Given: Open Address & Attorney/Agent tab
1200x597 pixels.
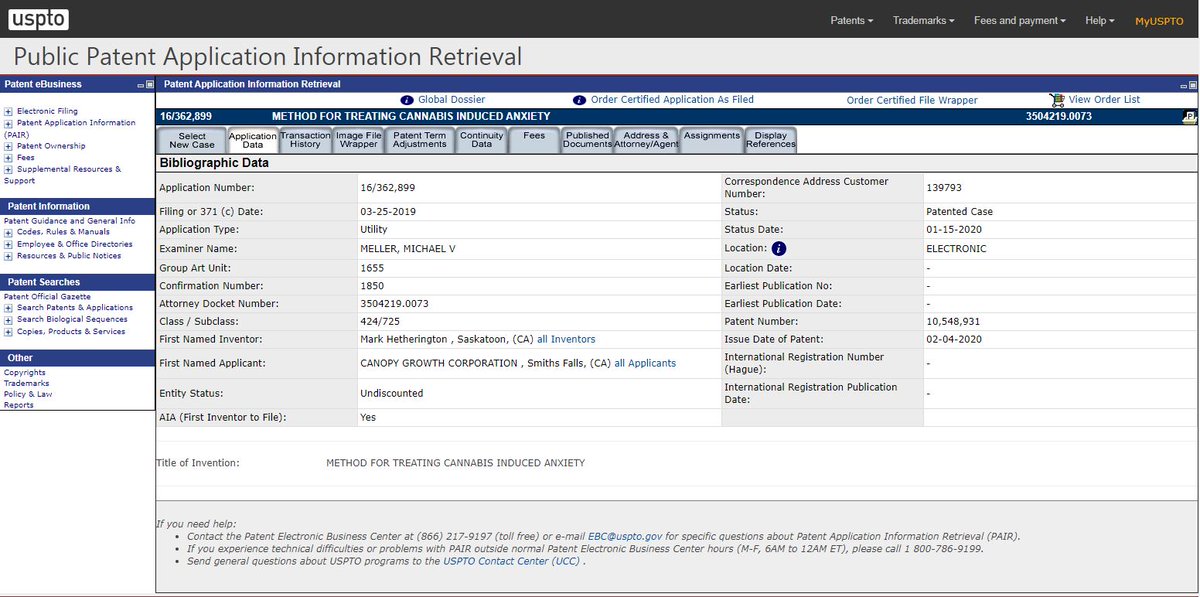Looking at the screenshot, I should (x=647, y=140).
